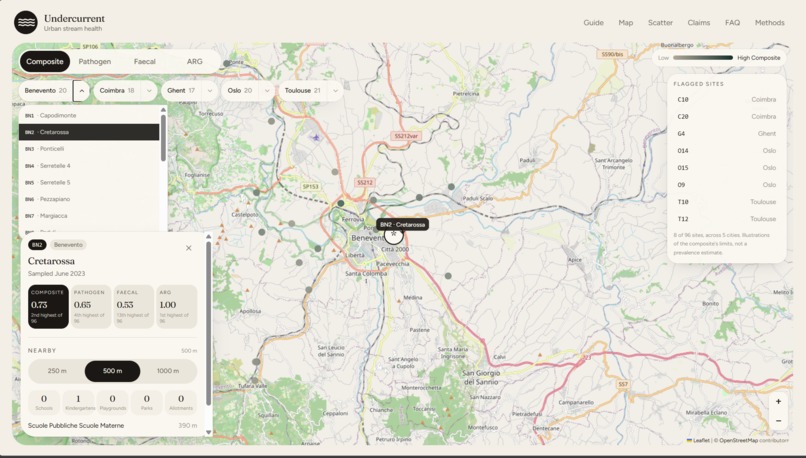The height and width of the screenshot is (458, 806).
Task: Select BN4 Serretelle 4 in site list
Action: pyautogui.click(x=89, y=166)
